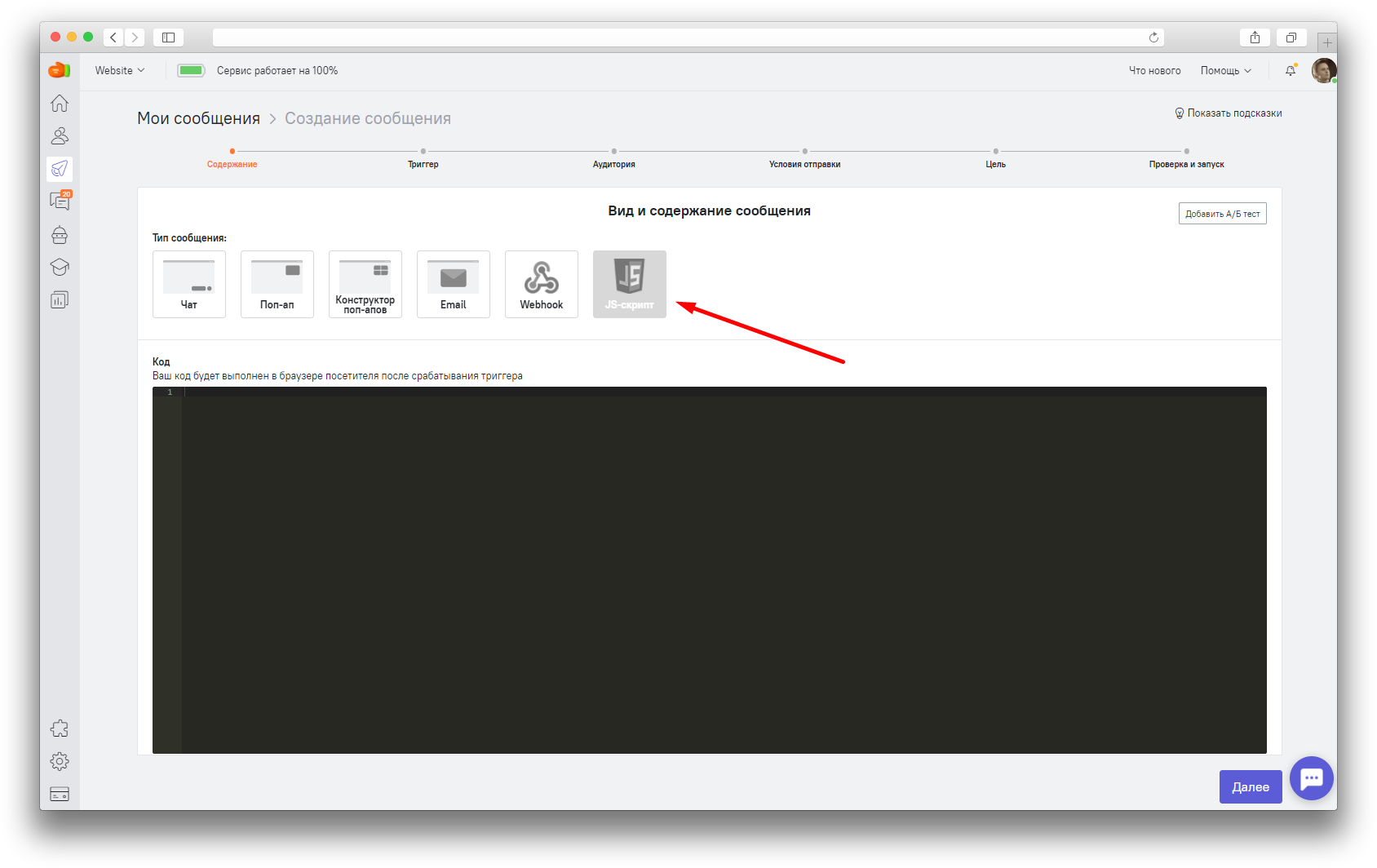Open conversations icon with badge 20
This screenshot has height=868, width=1377.
click(x=60, y=201)
